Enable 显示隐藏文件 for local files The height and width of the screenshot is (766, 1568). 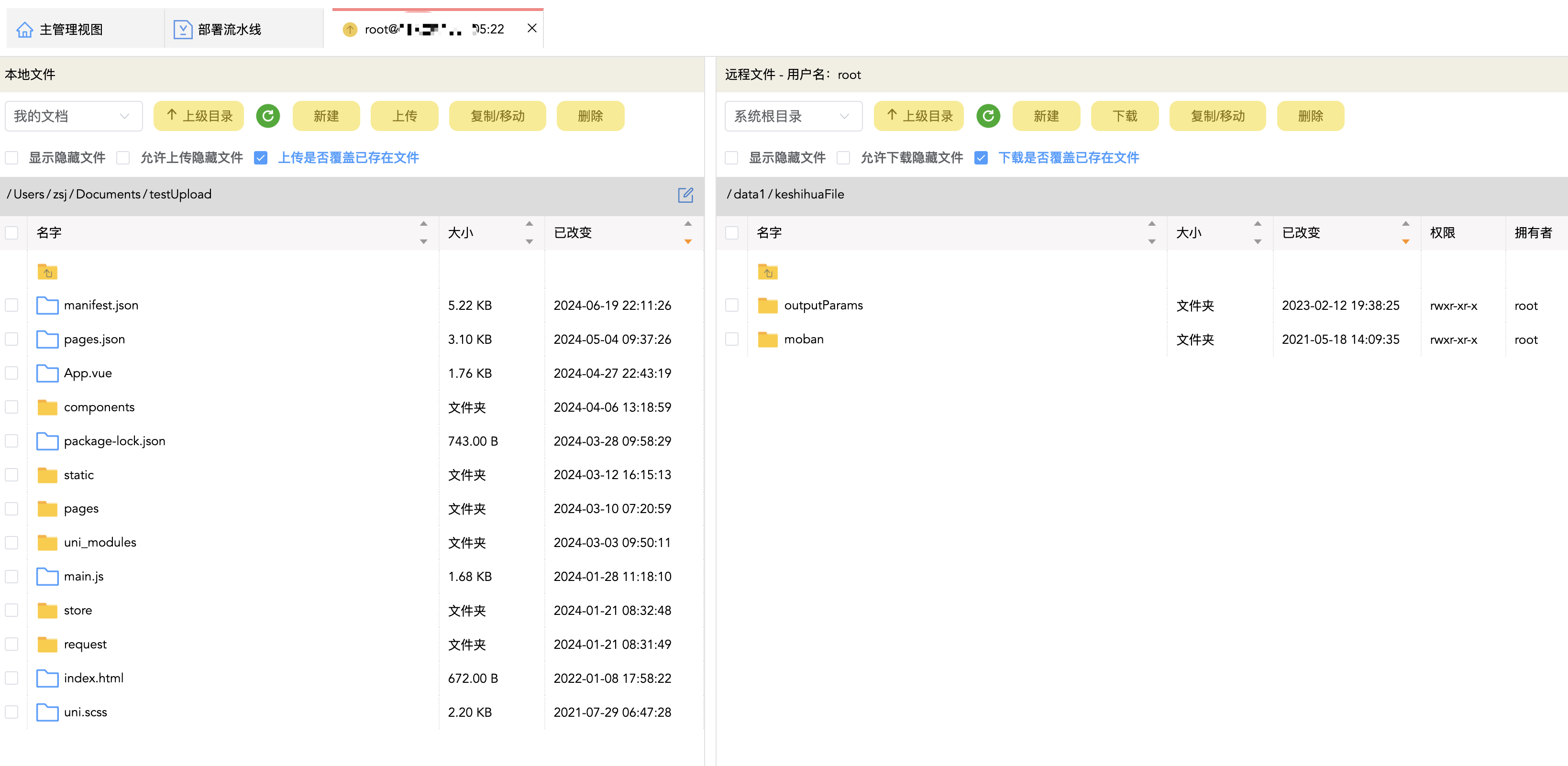11,158
